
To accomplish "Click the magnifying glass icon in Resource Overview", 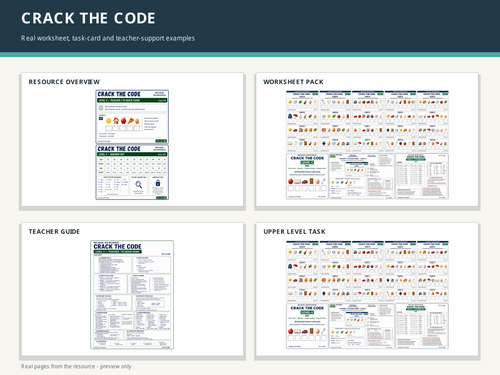I will click(139, 185).
